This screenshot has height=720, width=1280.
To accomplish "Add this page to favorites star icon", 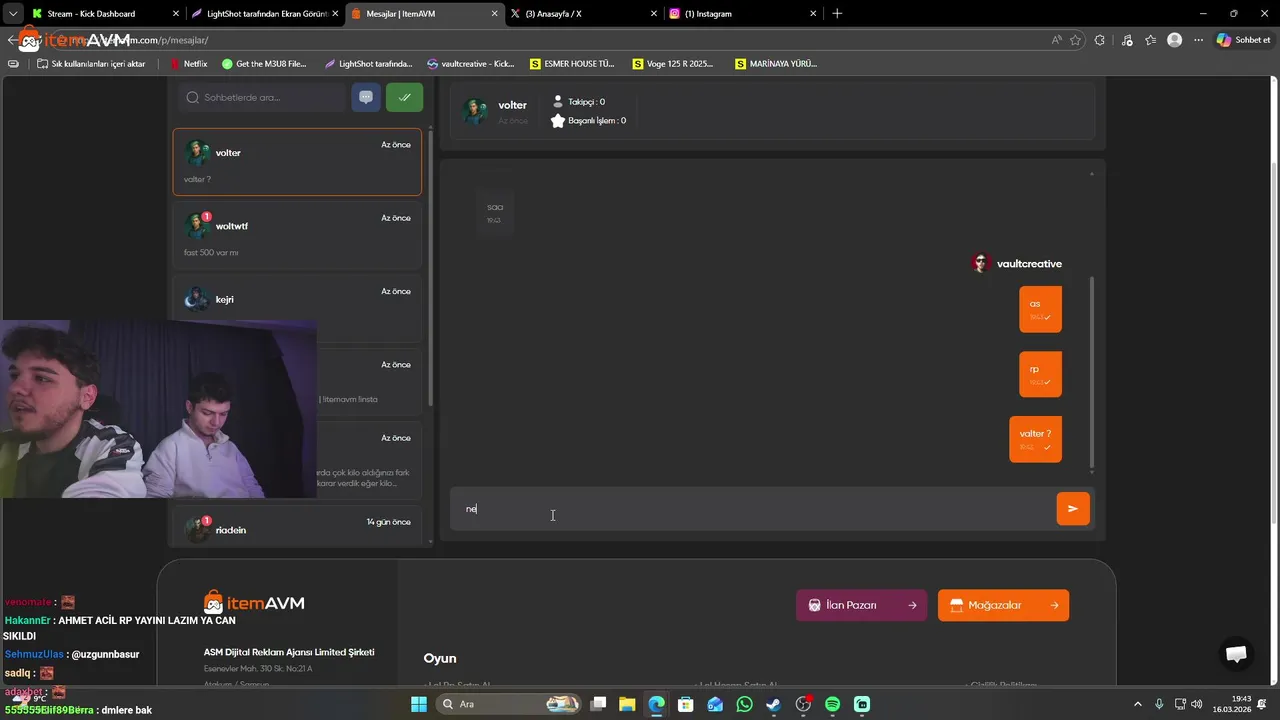I will tap(1075, 40).
